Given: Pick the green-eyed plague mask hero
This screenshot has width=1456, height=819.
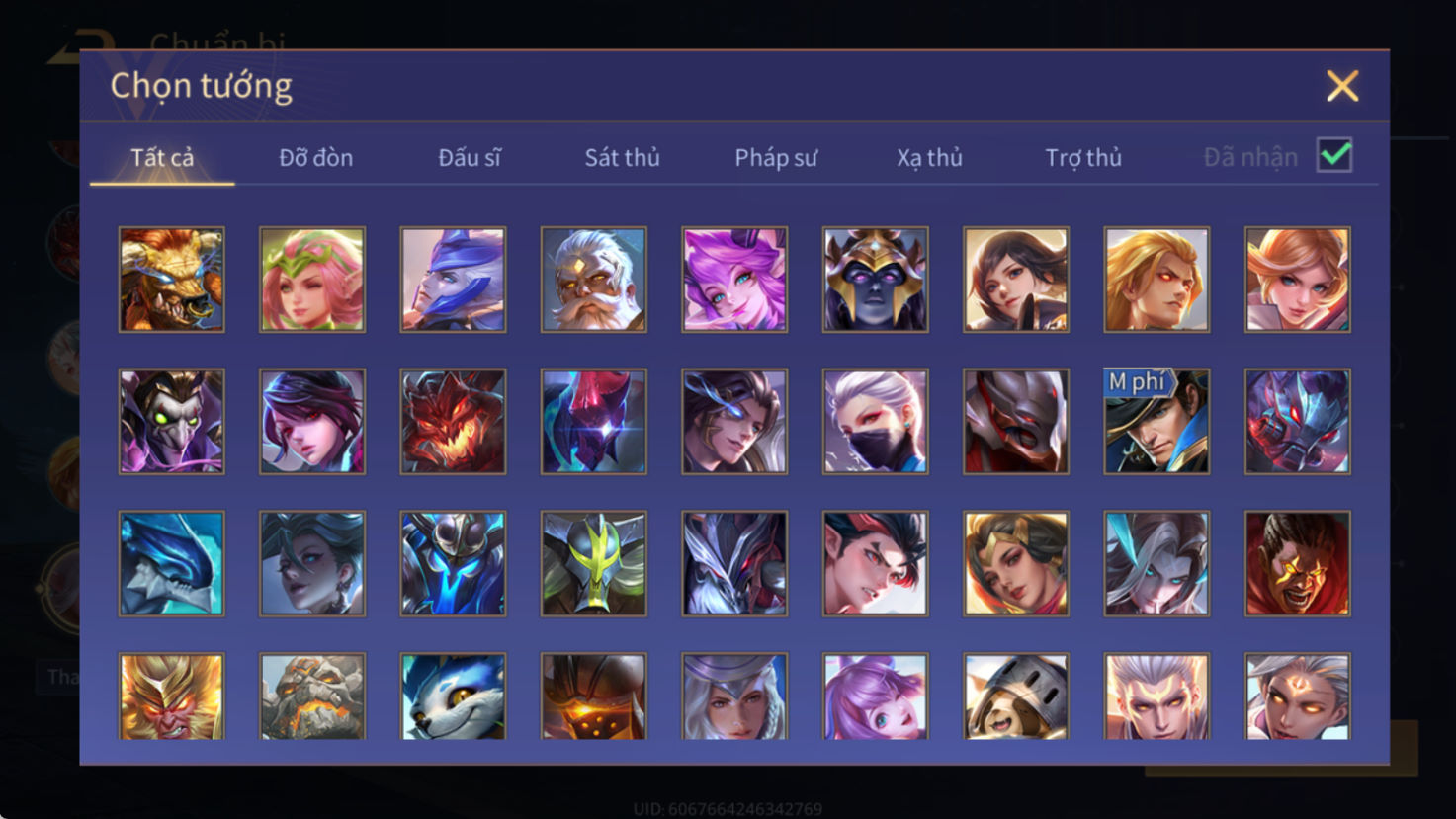Looking at the screenshot, I should (172, 422).
